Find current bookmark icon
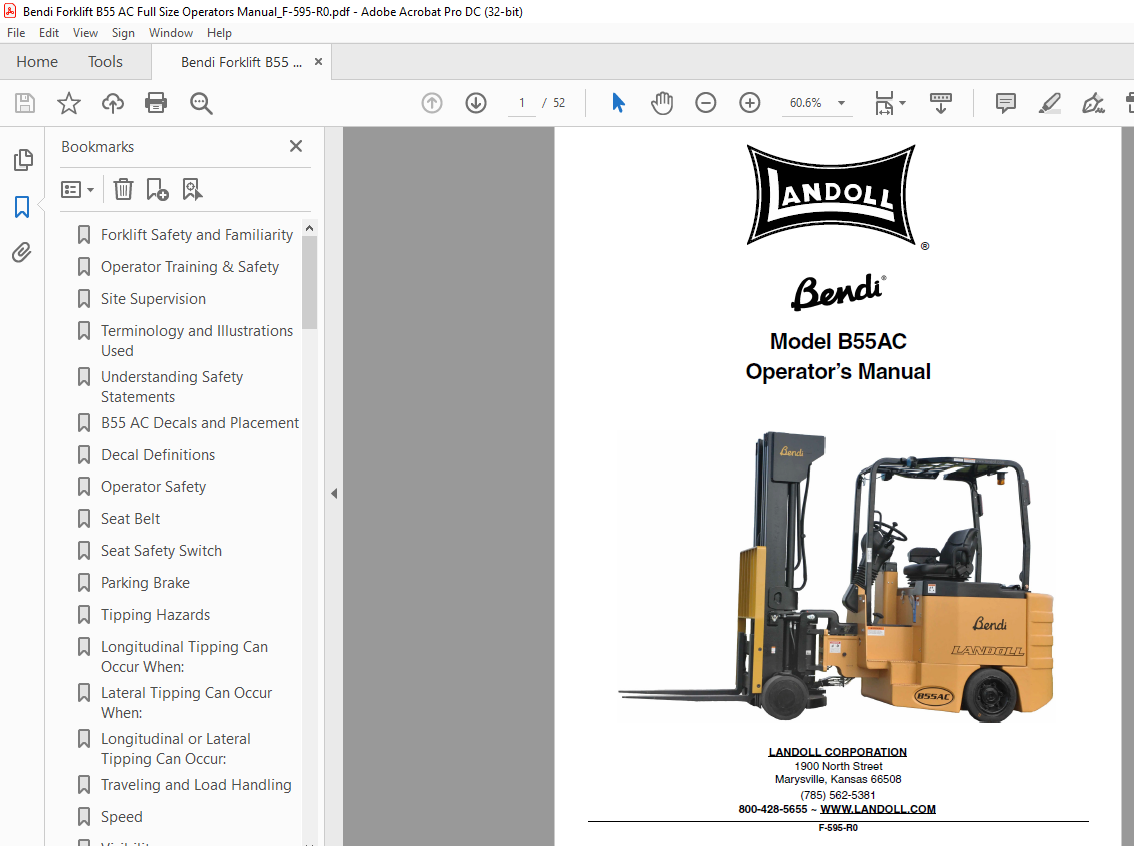Viewport: 1134px width, 846px height. 192,189
